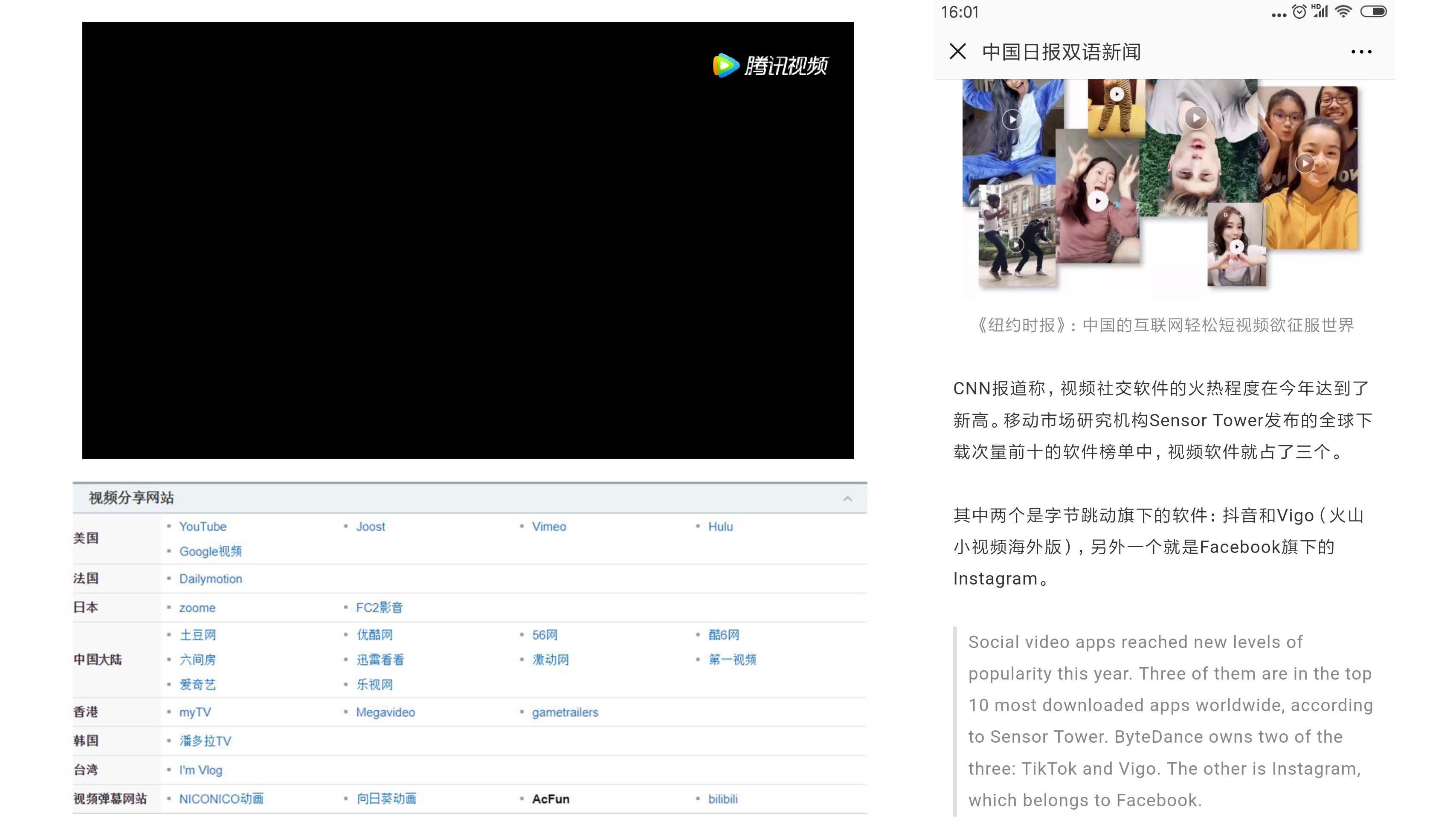Play the upside-down face video clip

(1195, 118)
